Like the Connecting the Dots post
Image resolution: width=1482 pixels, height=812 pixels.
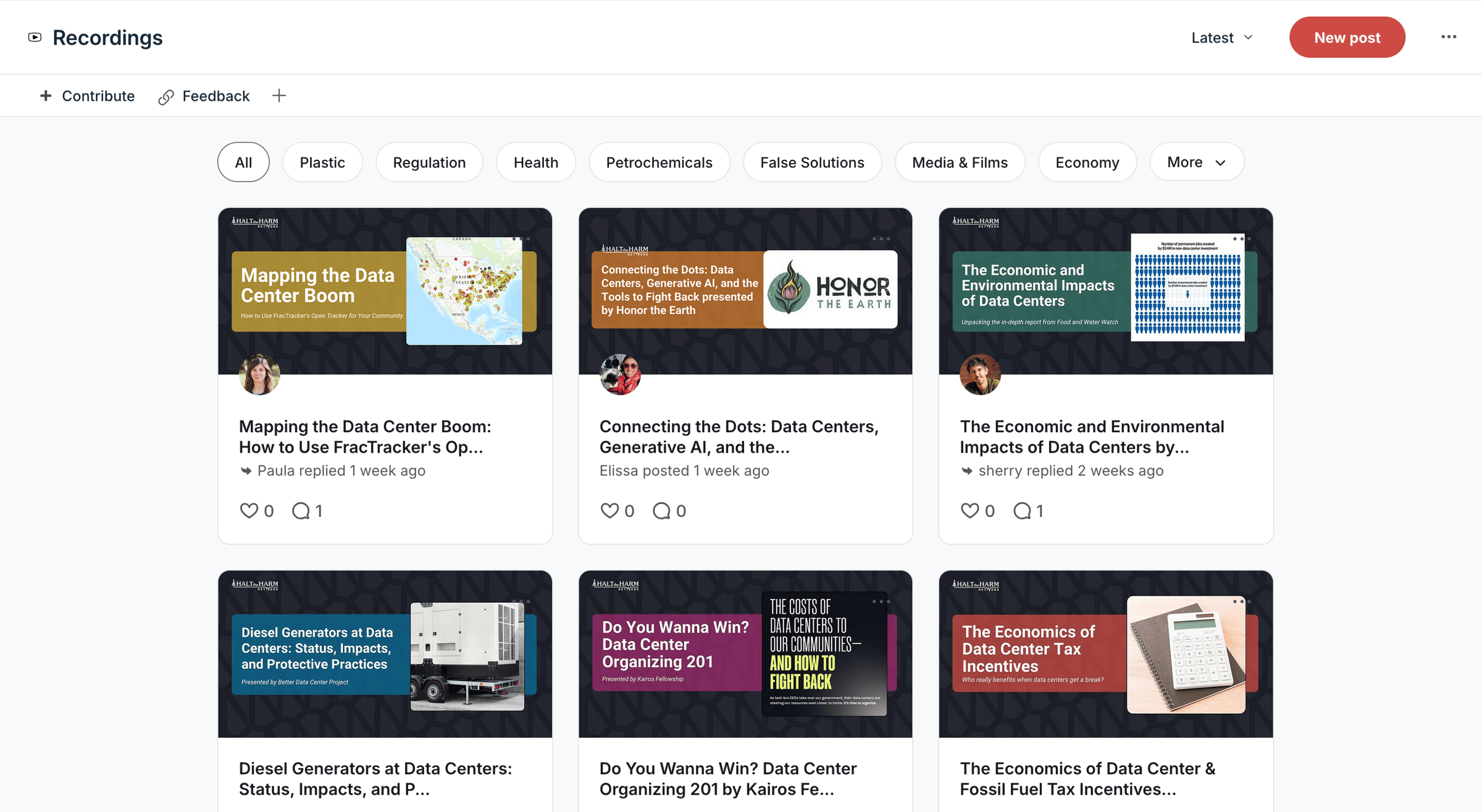click(x=609, y=511)
